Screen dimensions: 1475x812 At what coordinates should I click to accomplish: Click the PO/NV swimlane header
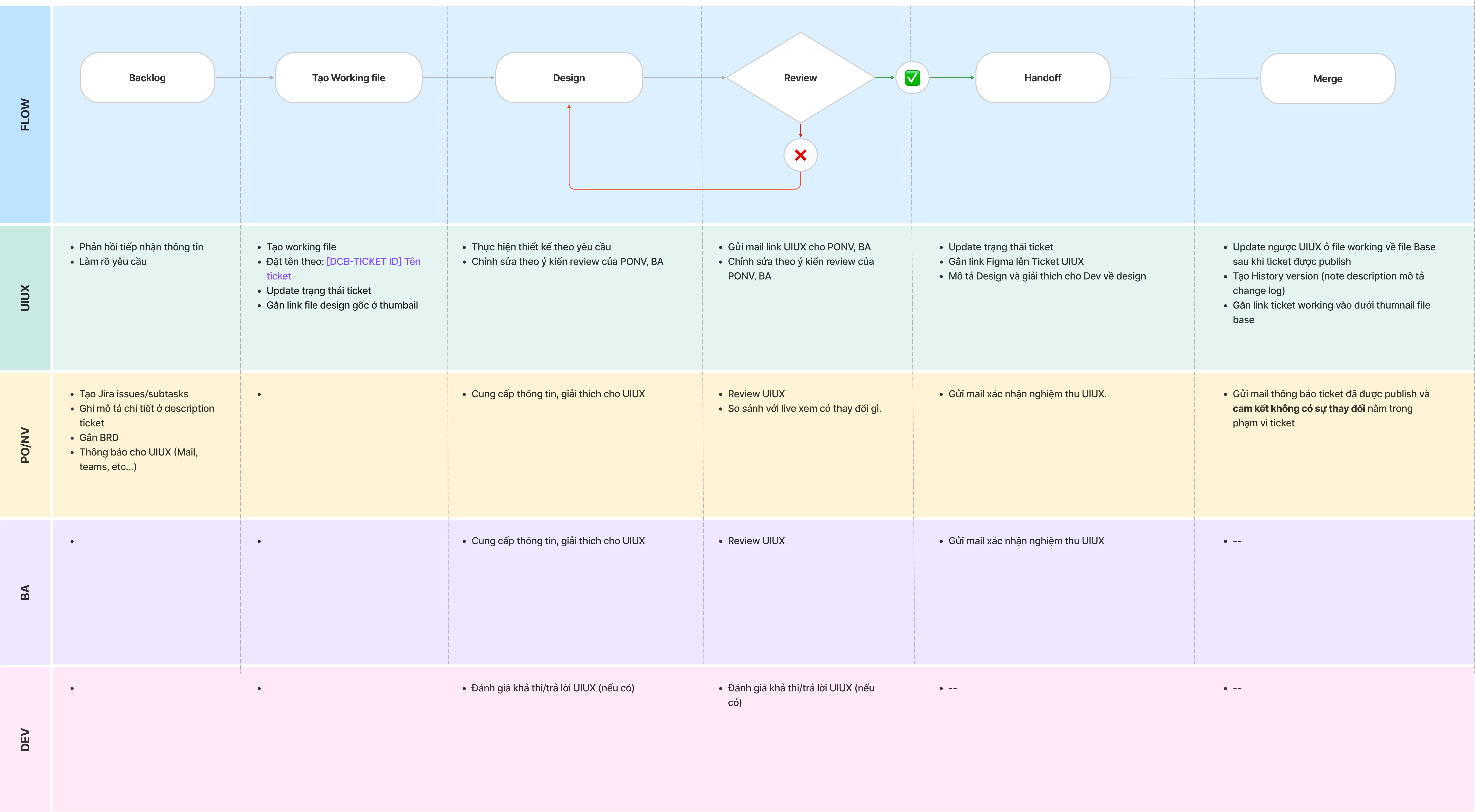point(25,445)
